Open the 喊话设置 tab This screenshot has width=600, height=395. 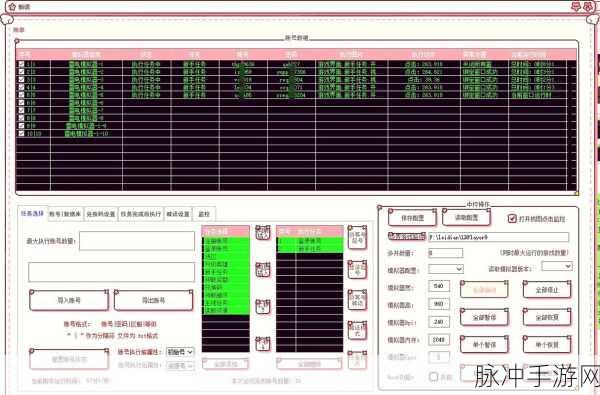pyautogui.click(x=178, y=214)
